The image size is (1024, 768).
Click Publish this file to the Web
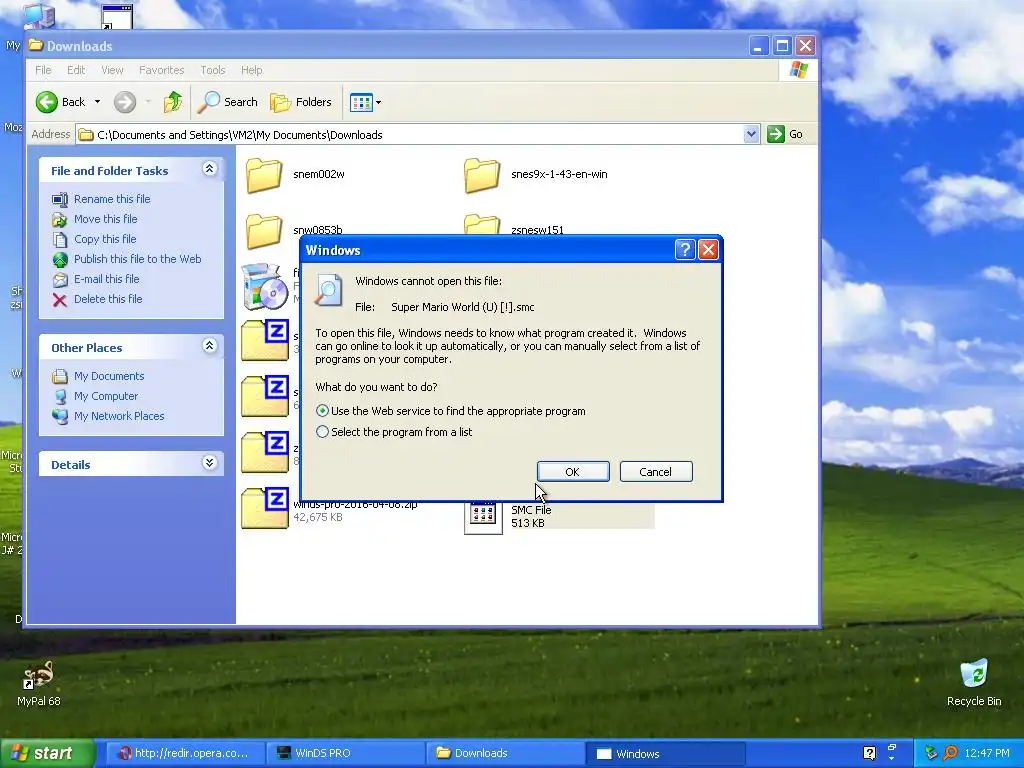coord(137,259)
